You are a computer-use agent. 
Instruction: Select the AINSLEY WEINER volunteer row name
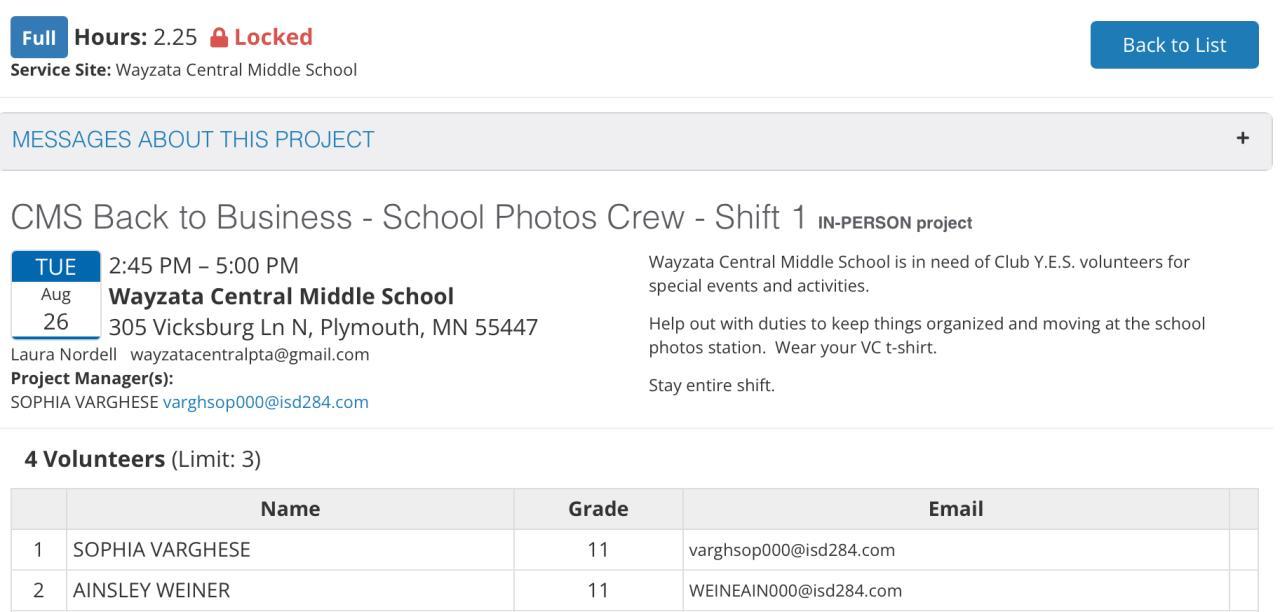[x=152, y=591]
